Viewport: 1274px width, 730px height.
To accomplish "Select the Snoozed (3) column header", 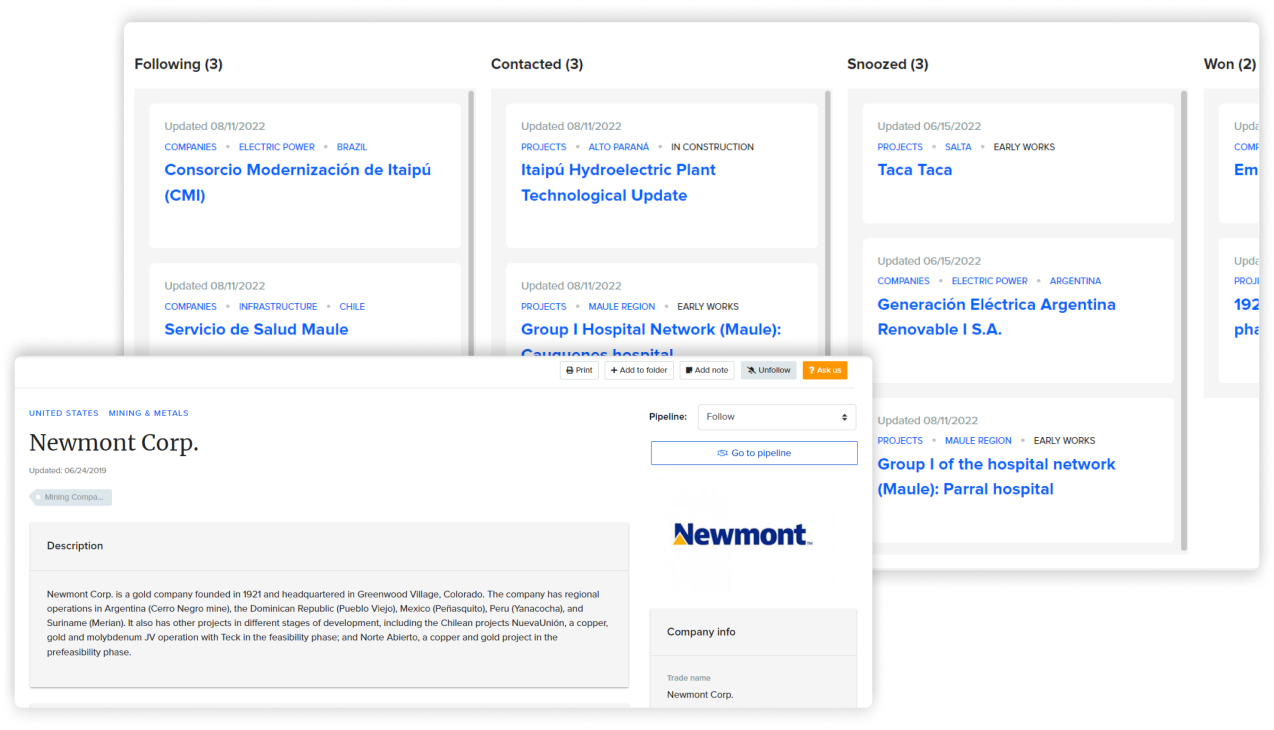I will [x=887, y=63].
